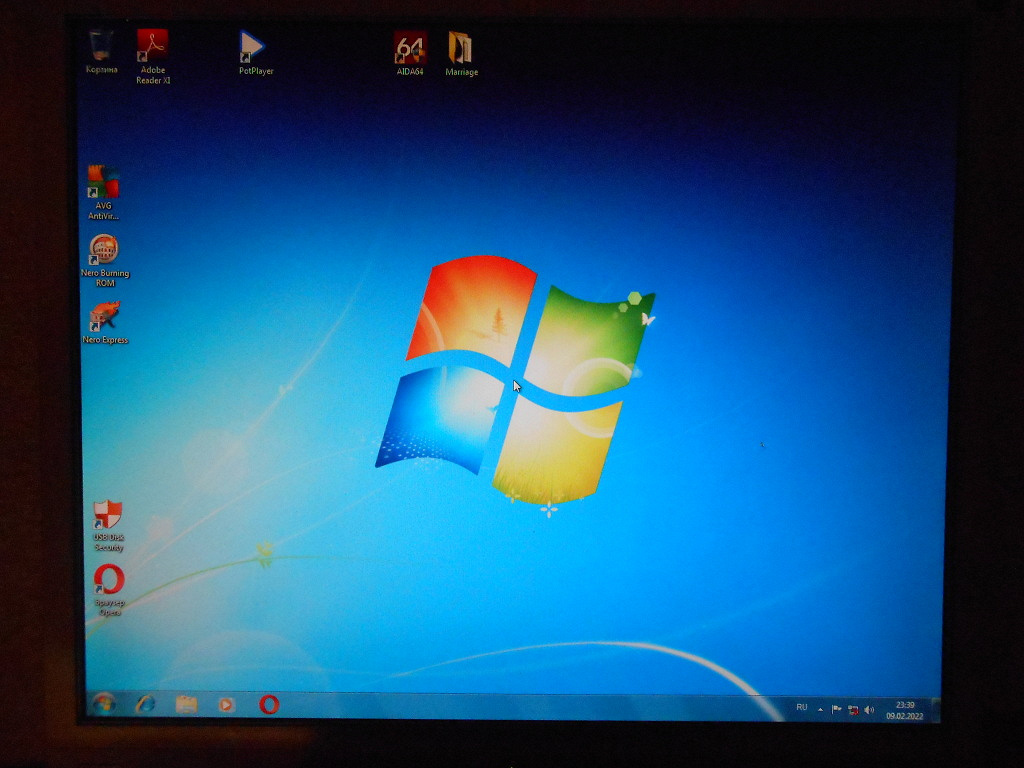This screenshot has height=768, width=1024.
Task: Select the Recycle Bin desktop icon
Action: tap(102, 52)
